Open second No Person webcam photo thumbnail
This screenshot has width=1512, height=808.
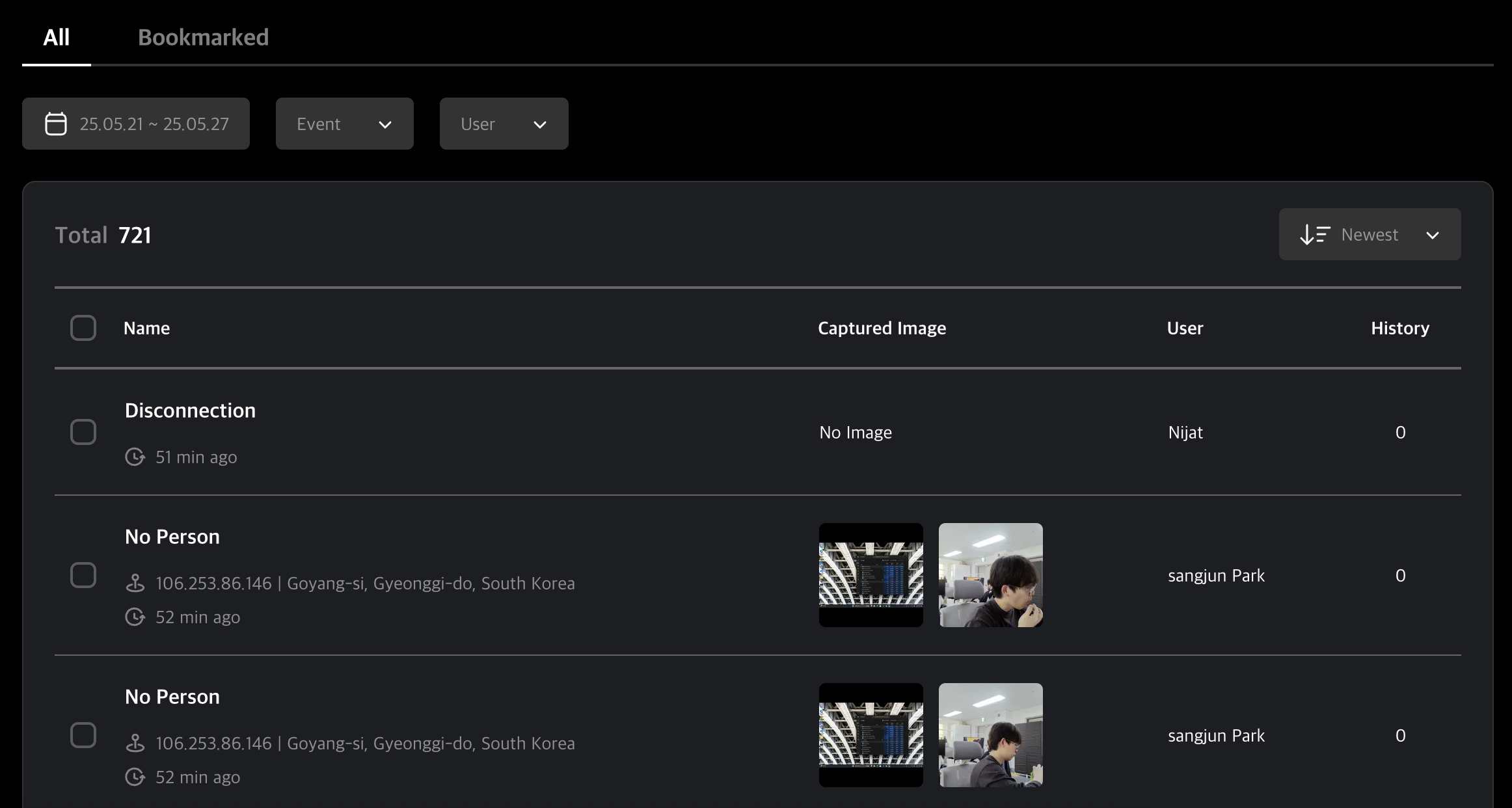(990, 735)
